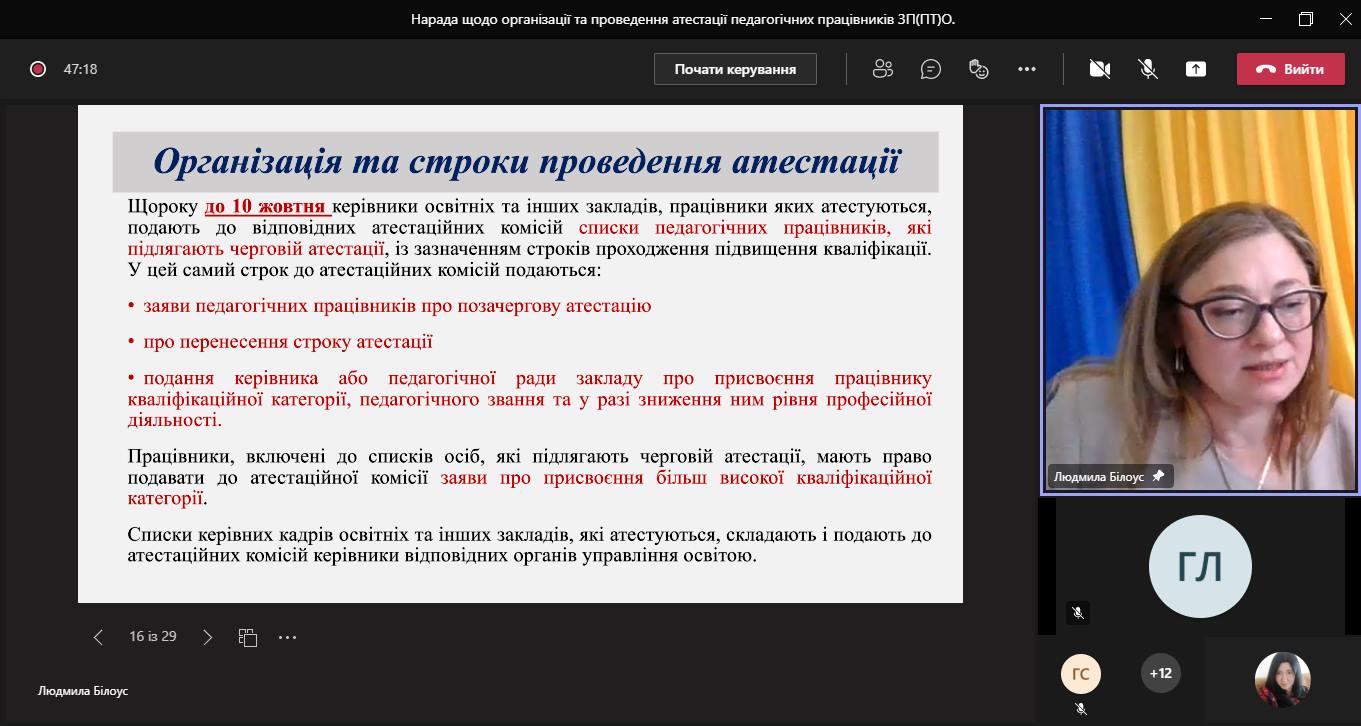Click the recording indicator icon
Viewport: 1361px width, 726px height.
coord(38,69)
